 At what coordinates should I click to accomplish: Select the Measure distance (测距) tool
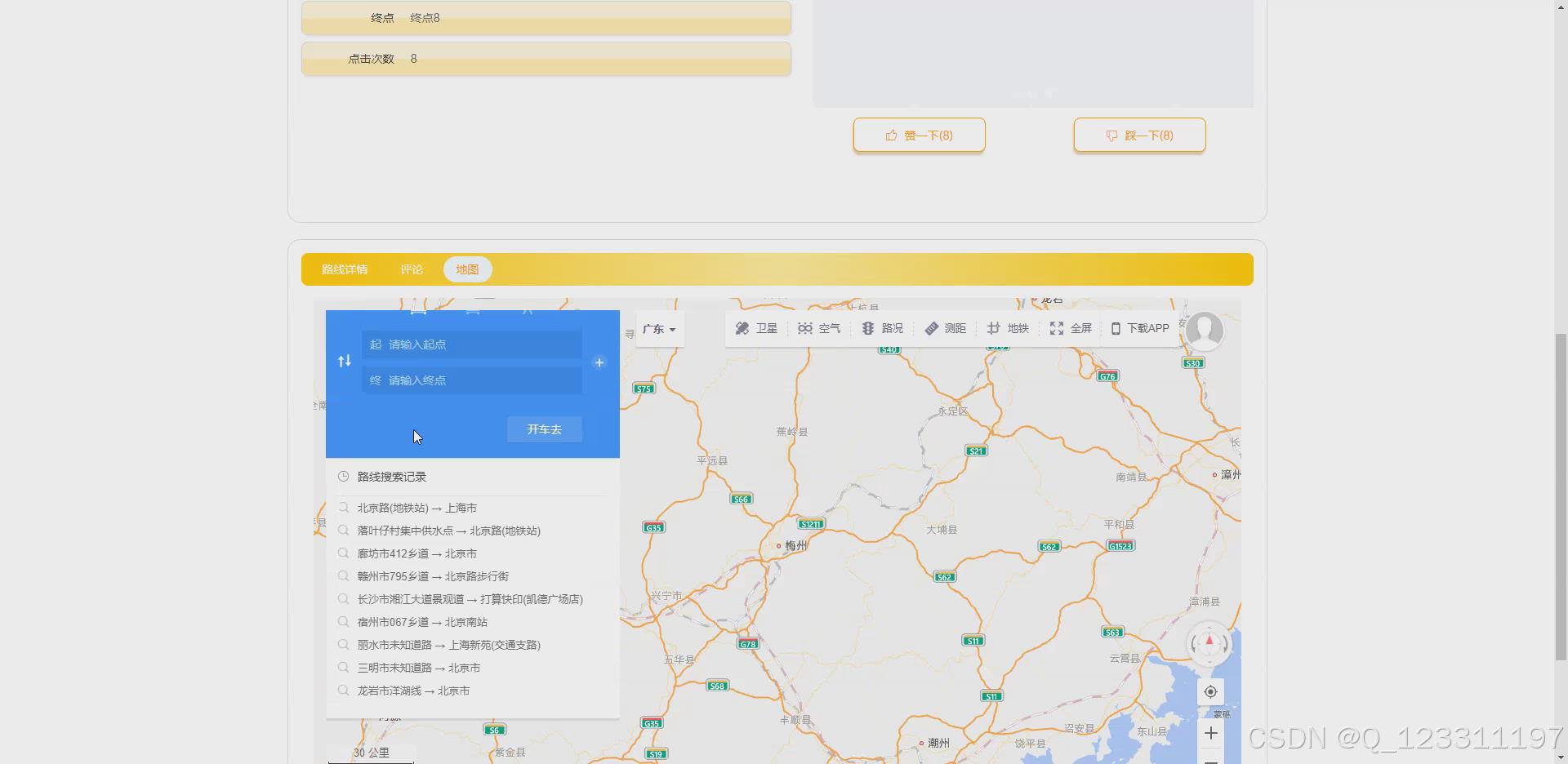pyautogui.click(x=945, y=328)
